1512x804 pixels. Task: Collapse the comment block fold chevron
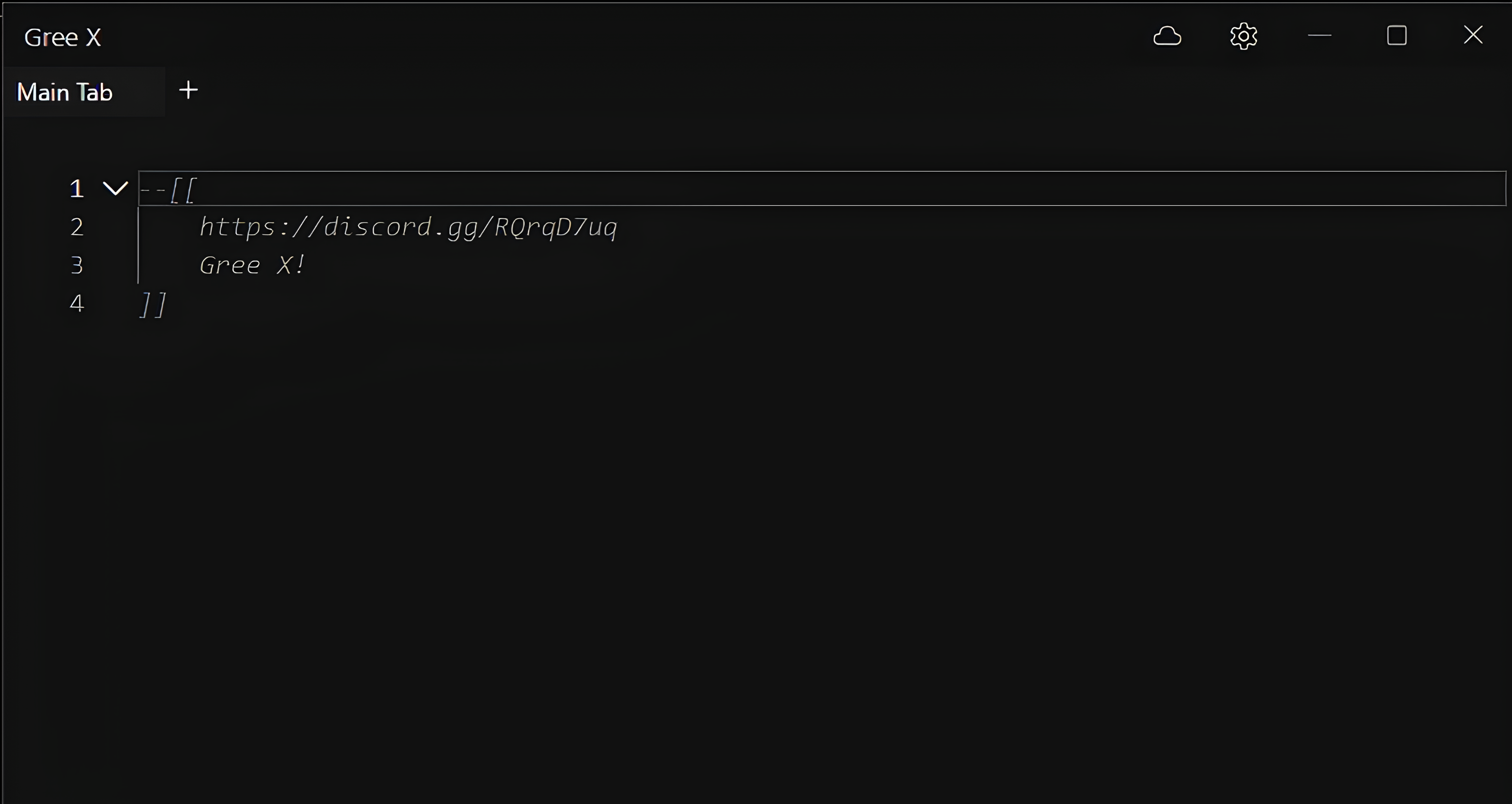(x=115, y=188)
